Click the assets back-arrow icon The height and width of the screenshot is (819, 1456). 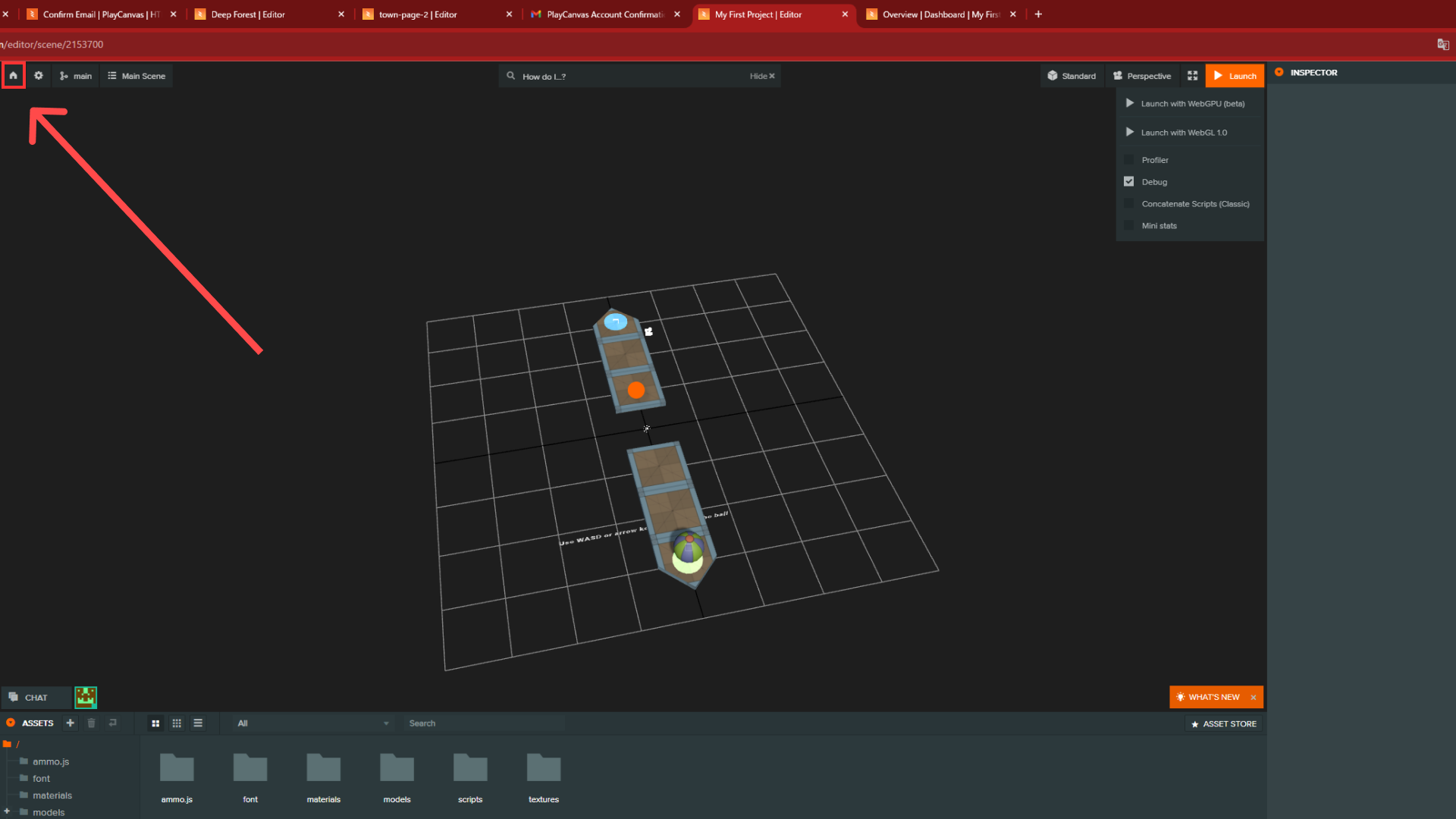pos(113,723)
